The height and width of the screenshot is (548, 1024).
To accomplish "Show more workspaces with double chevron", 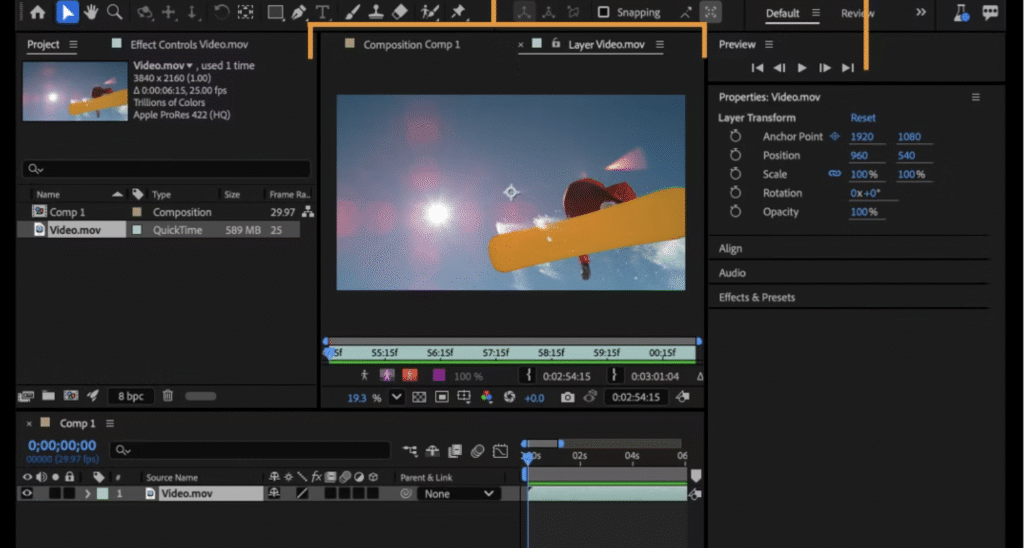I will coord(921,12).
